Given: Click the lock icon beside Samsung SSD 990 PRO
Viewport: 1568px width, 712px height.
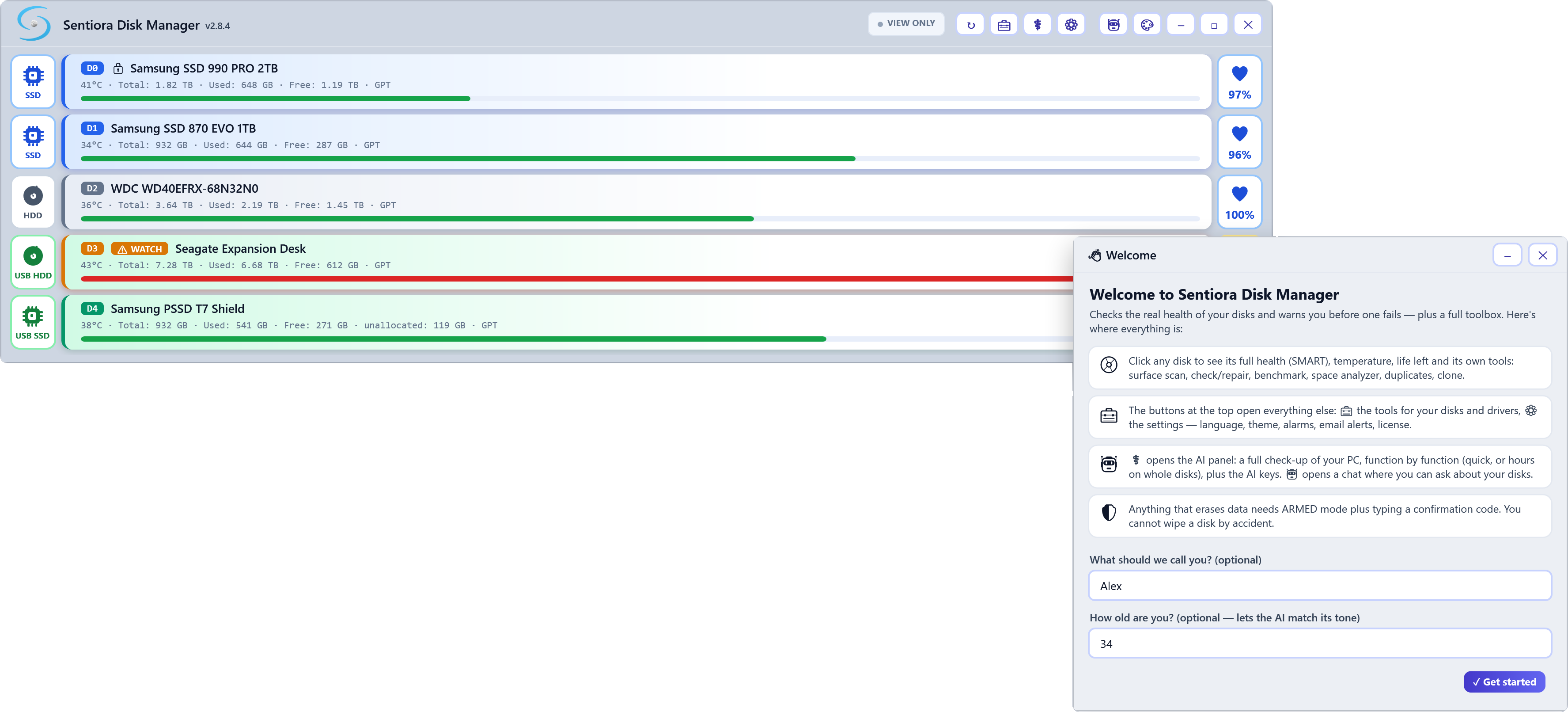Looking at the screenshot, I should coord(118,68).
